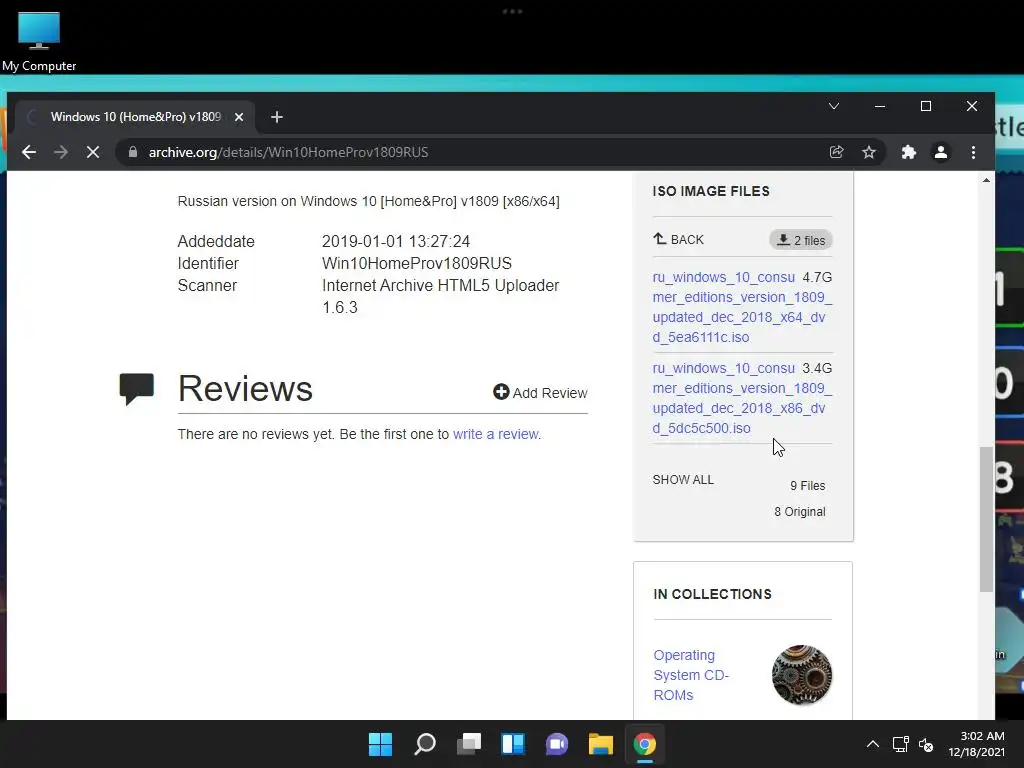Click scrollbar up arrow

[x=986, y=180]
